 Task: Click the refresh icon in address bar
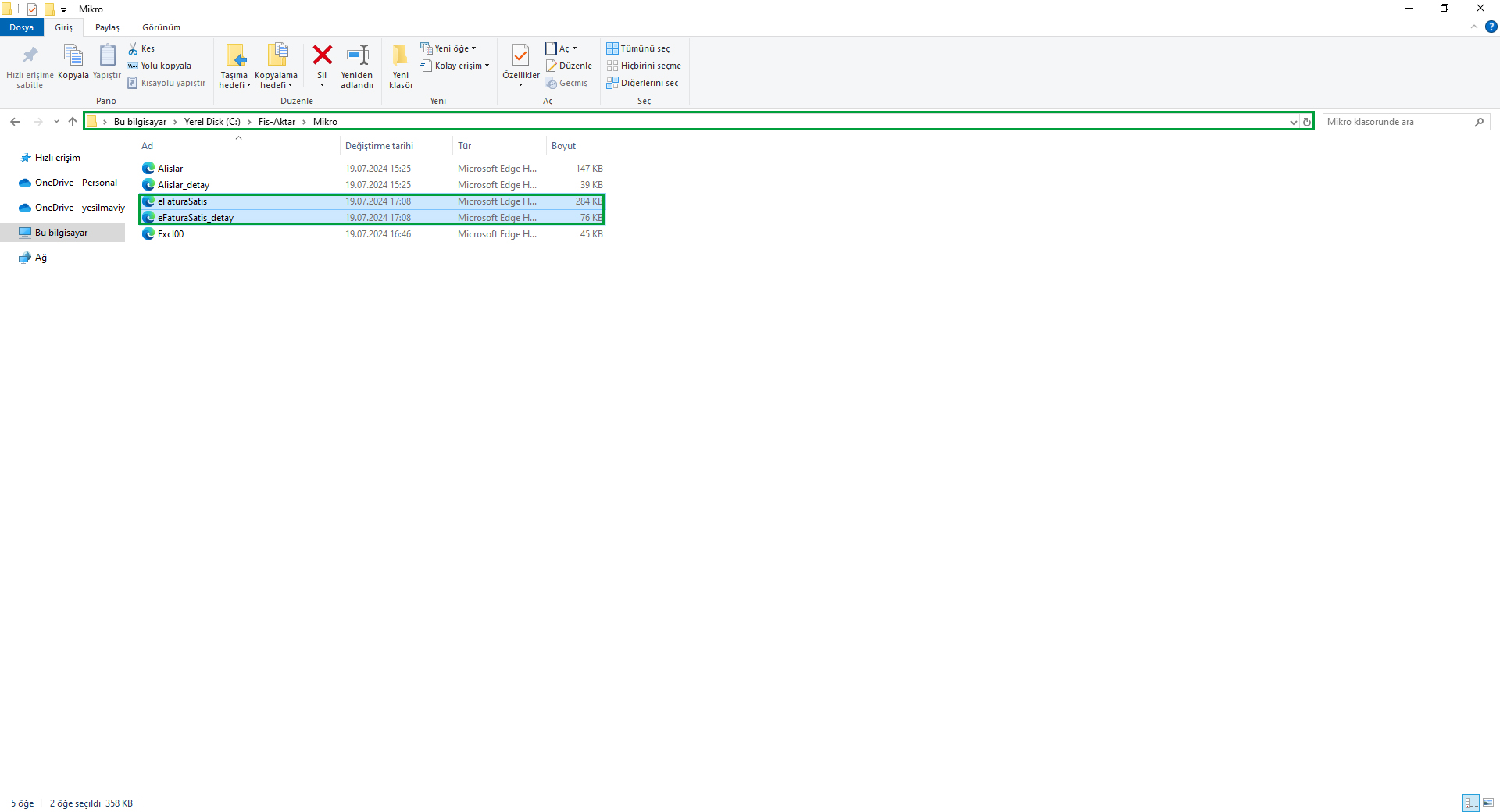pos(1306,122)
